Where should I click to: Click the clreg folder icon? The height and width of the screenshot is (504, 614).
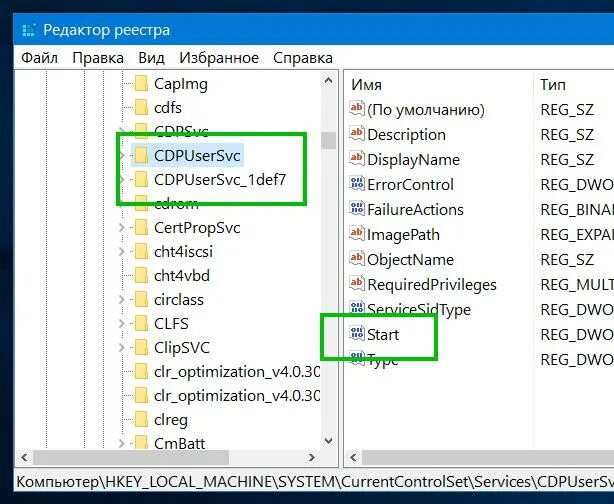(x=141, y=419)
